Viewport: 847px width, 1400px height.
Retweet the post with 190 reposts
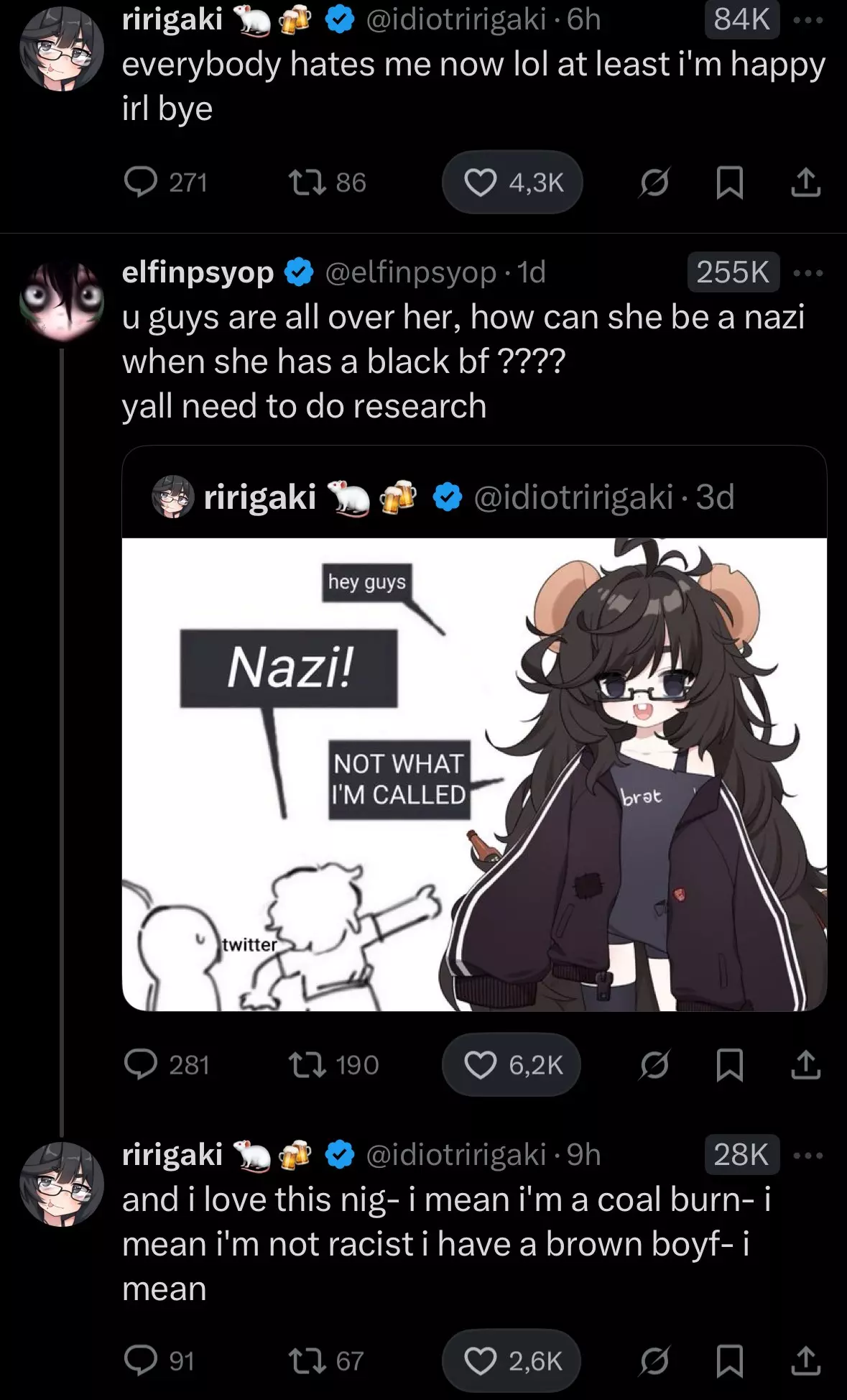tap(333, 1064)
